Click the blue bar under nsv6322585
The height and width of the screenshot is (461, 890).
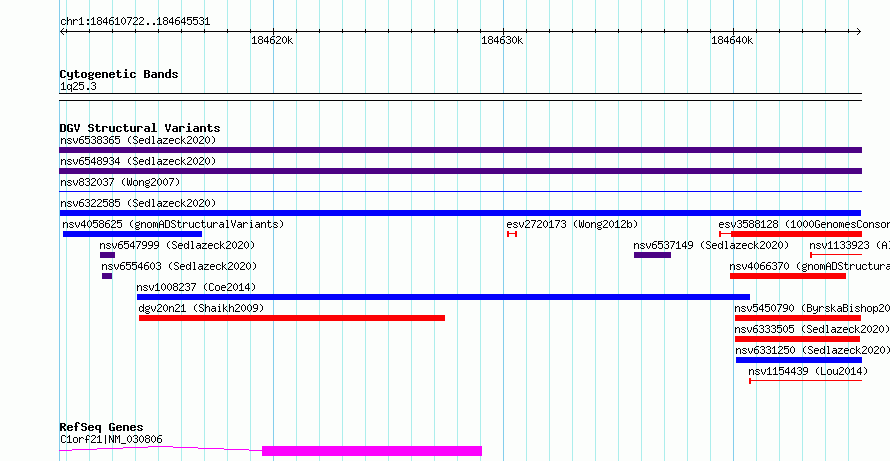460,213
